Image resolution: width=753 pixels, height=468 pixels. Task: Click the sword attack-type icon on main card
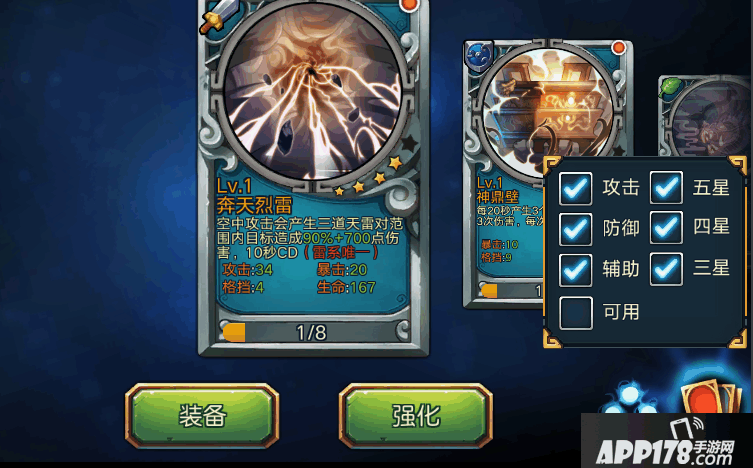pyautogui.click(x=222, y=16)
